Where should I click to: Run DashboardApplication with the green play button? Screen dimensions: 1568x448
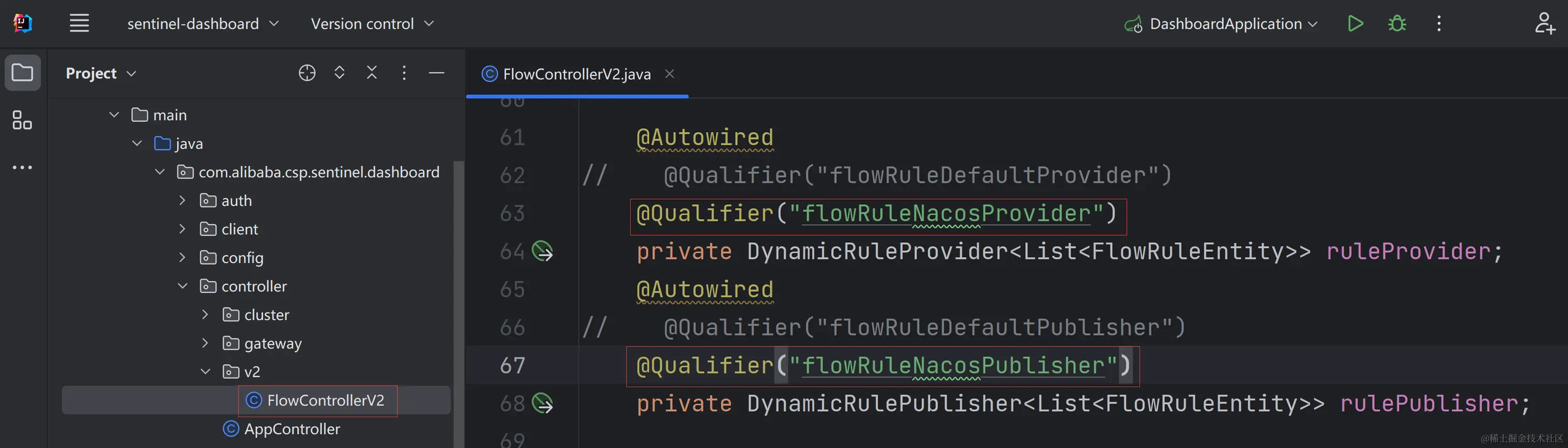[1355, 24]
